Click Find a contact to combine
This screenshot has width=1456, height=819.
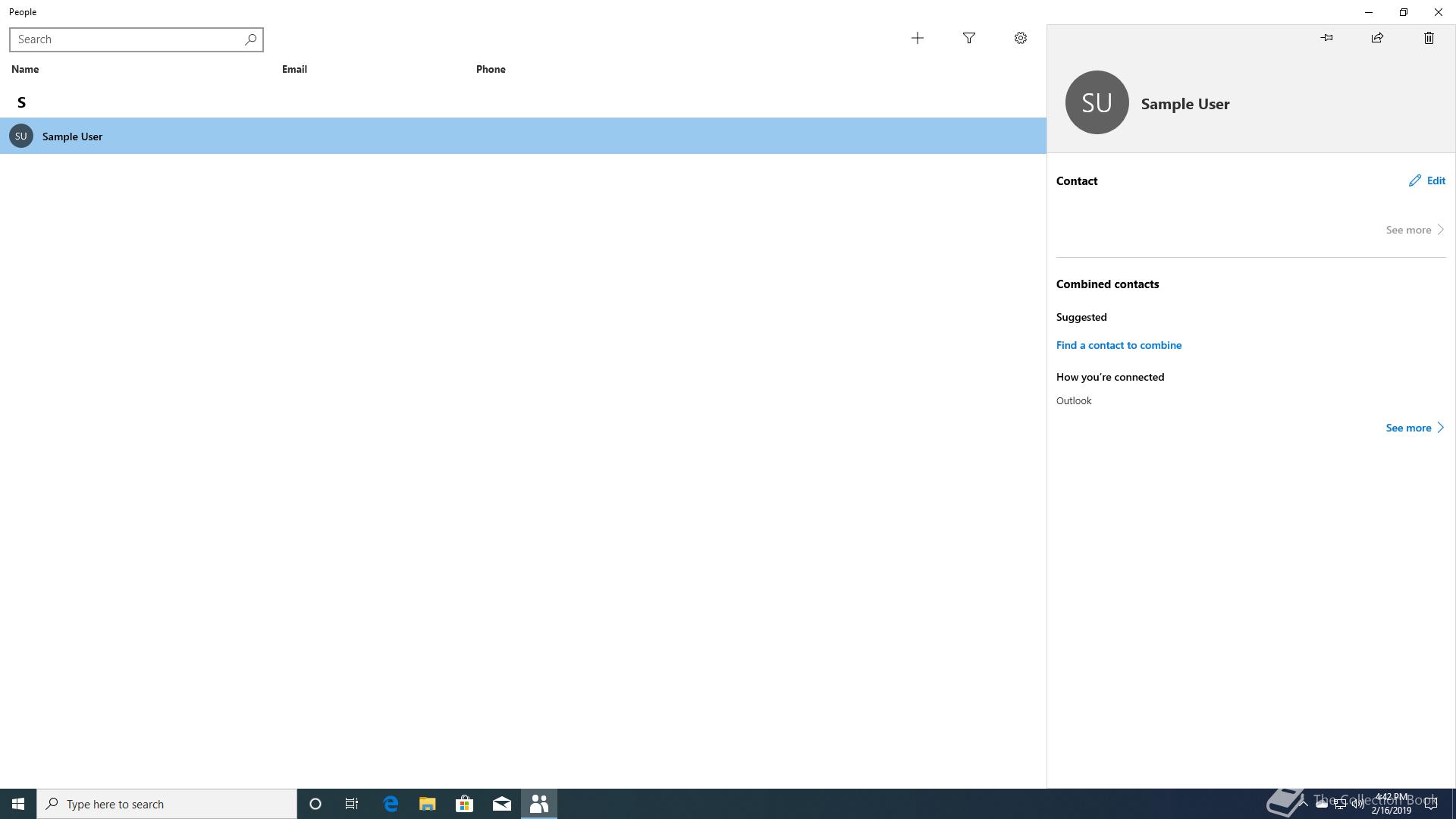pyautogui.click(x=1119, y=345)
